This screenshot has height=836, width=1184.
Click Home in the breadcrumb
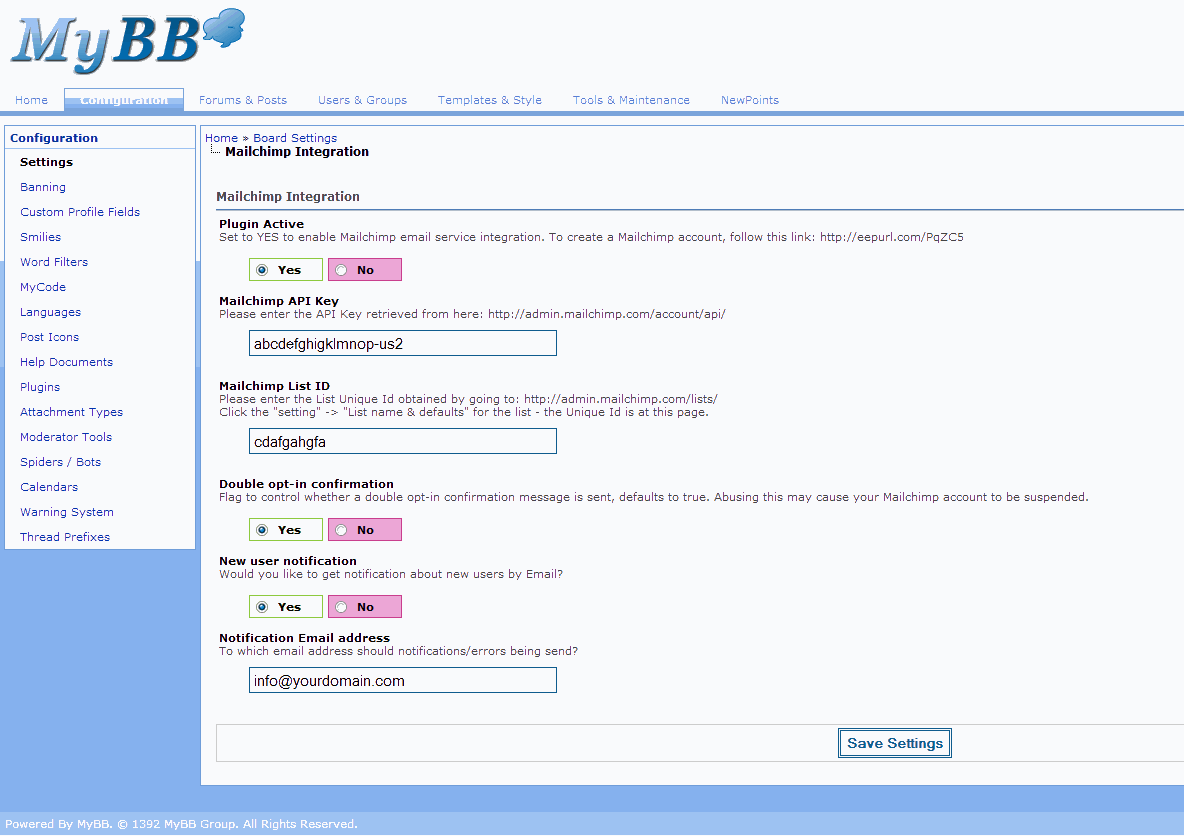221,138
